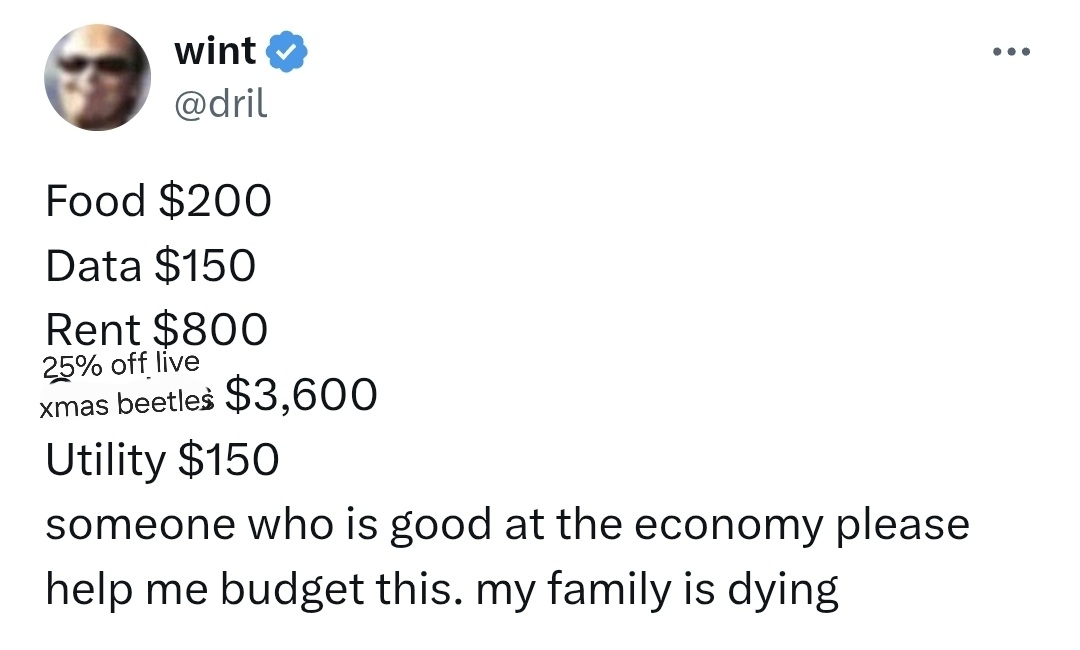Select the "$800" rent amount
The width and height of the screenshot is (1080, 650).
pyautogui.click(x=210, y=329)
